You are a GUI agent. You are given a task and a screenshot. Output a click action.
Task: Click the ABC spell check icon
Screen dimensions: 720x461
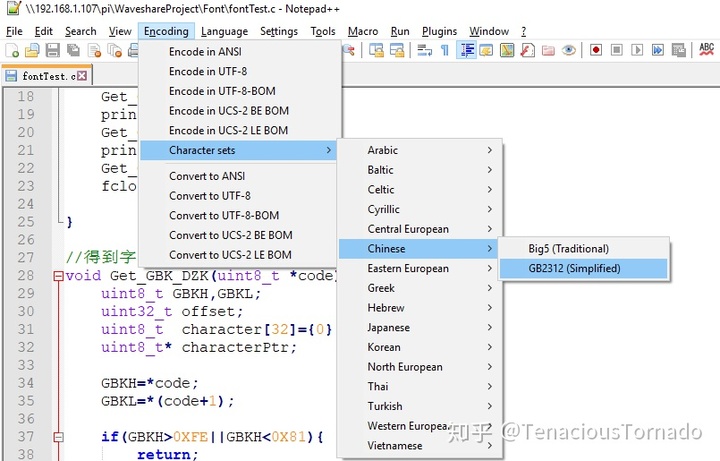pos(706,49)
